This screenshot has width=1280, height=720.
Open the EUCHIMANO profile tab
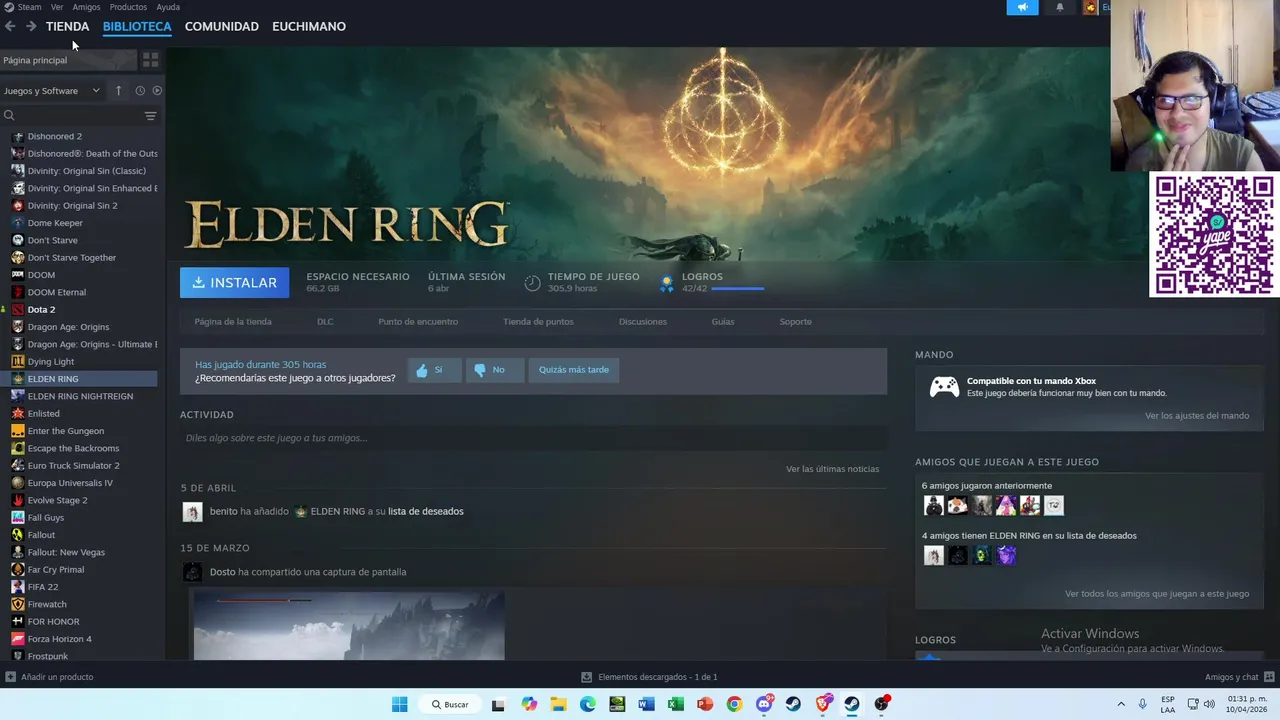click(309, 26)
